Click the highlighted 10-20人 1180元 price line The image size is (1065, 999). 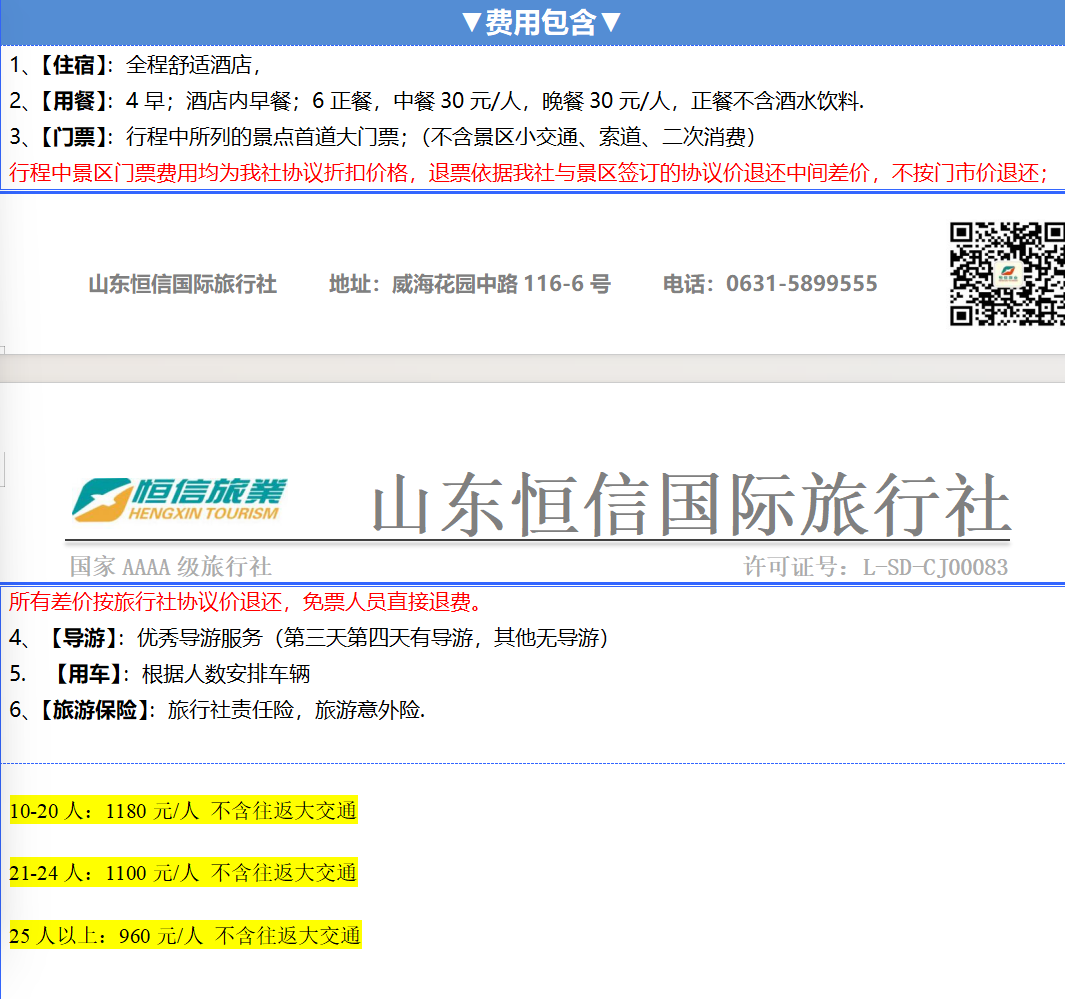point(183,811)
